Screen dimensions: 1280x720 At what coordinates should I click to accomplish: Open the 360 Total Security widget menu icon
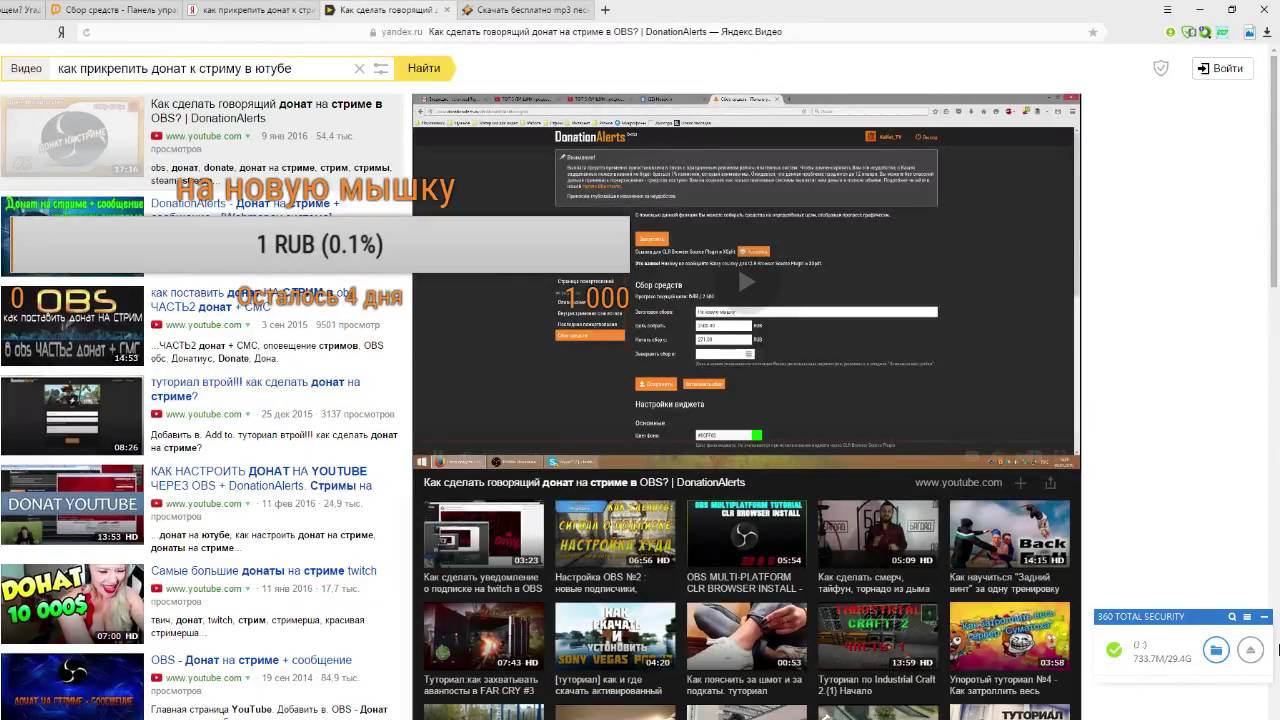(x=1247, y=617)
